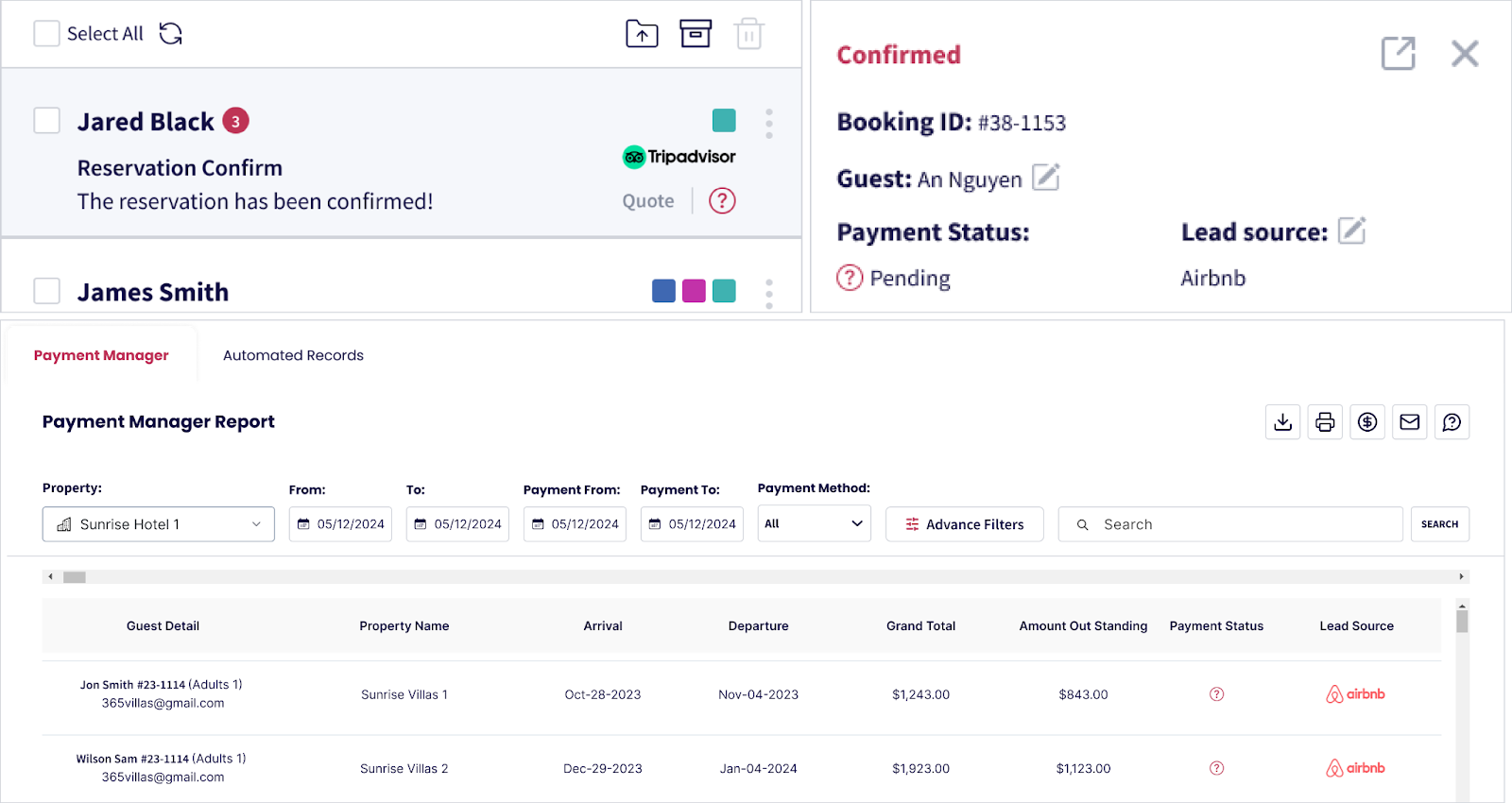Image resolution: width=1512 pixels, height=803 pixels.
Task: Open the three-dot menu for Jared Black
Action: (x=769, y=124)
